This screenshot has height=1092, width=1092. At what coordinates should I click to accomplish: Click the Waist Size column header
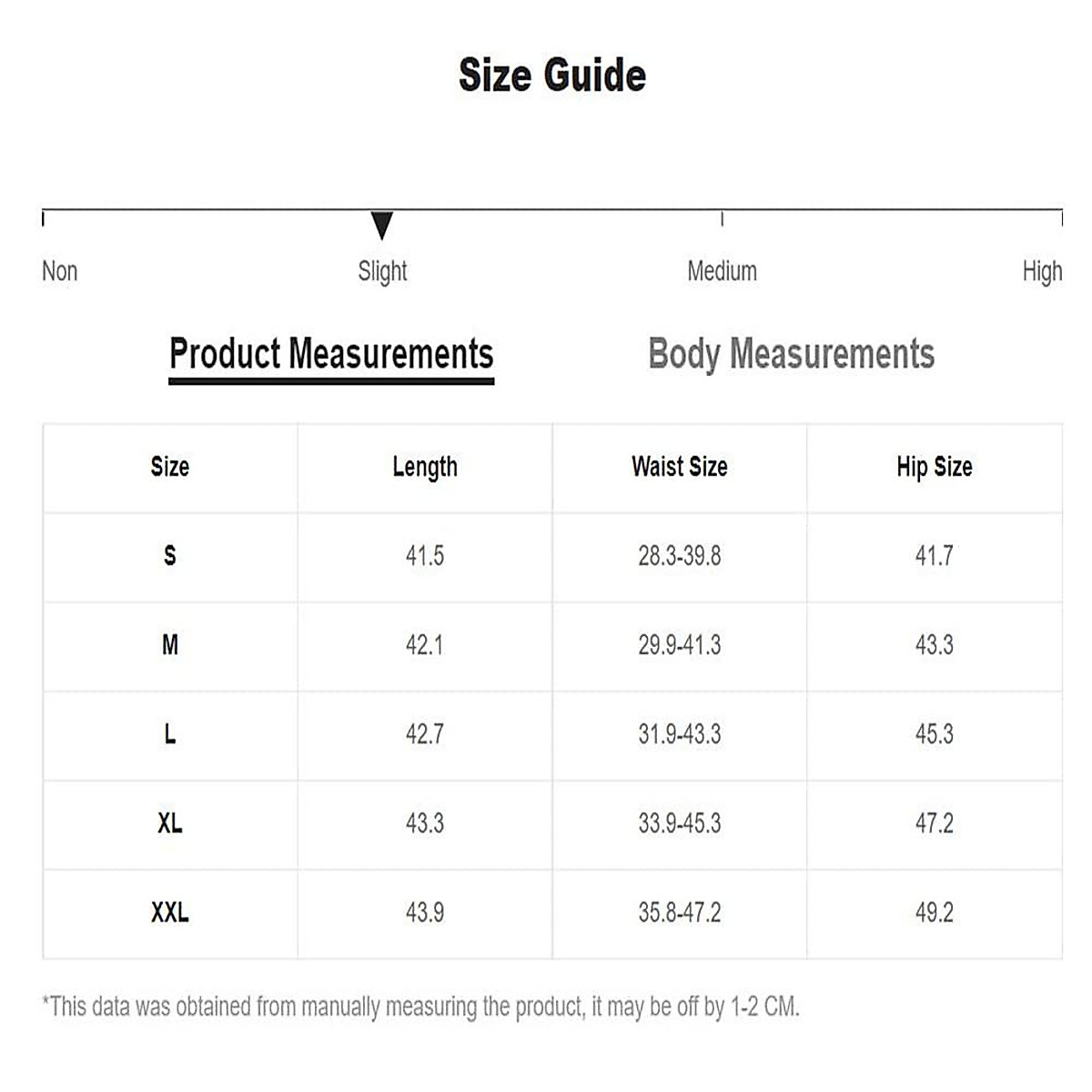tap(680, 467)
